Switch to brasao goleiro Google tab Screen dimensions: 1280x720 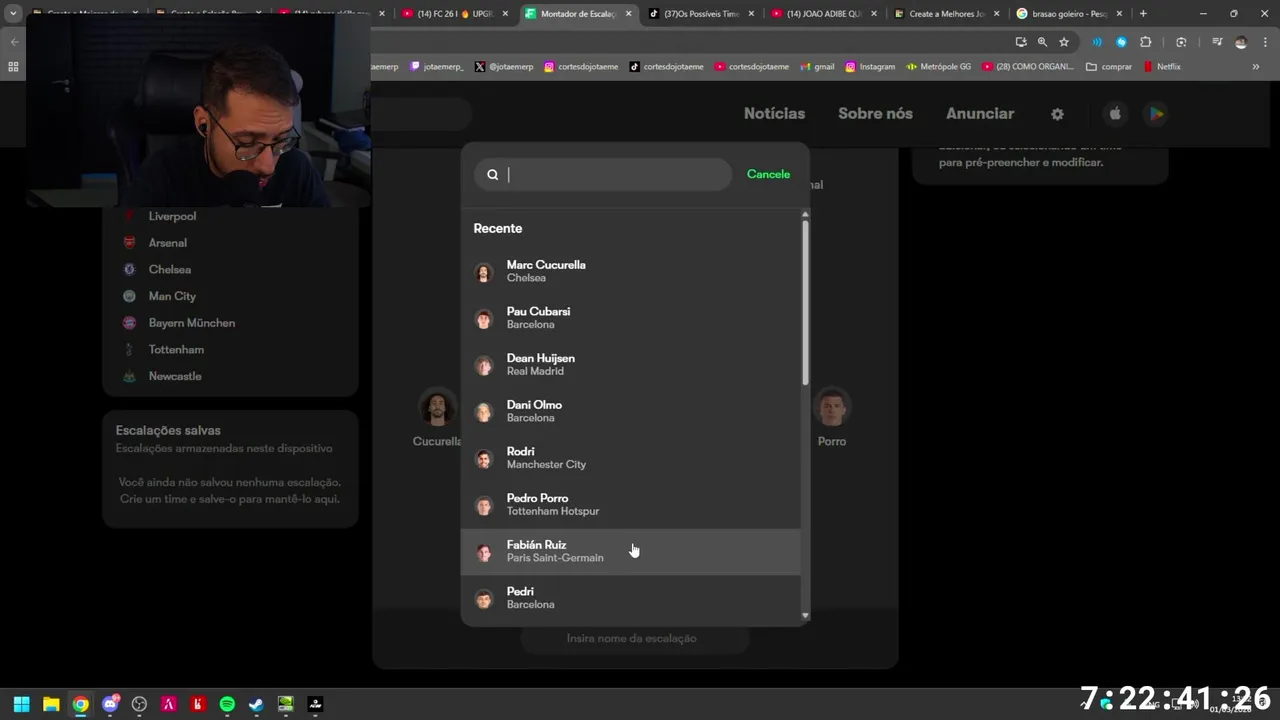[x=1069, y=14]
